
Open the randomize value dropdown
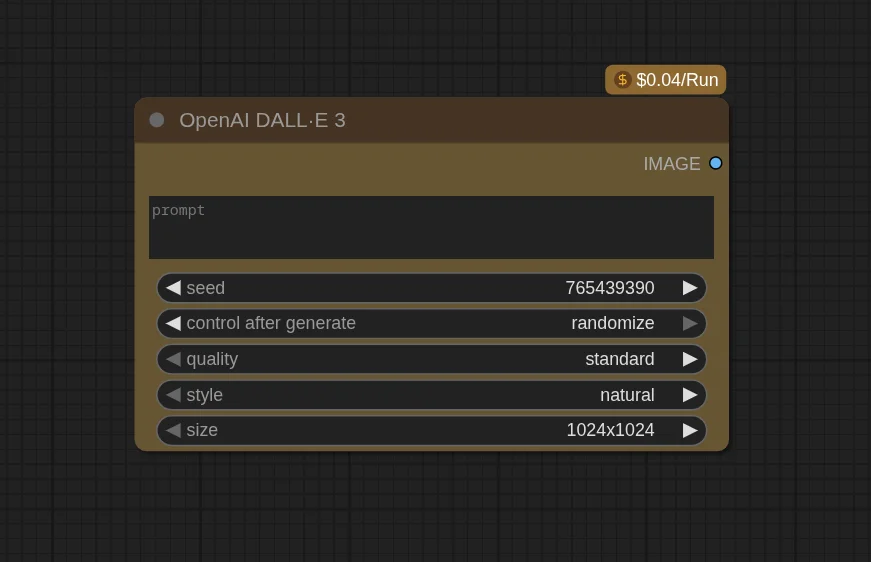[612, 323]
